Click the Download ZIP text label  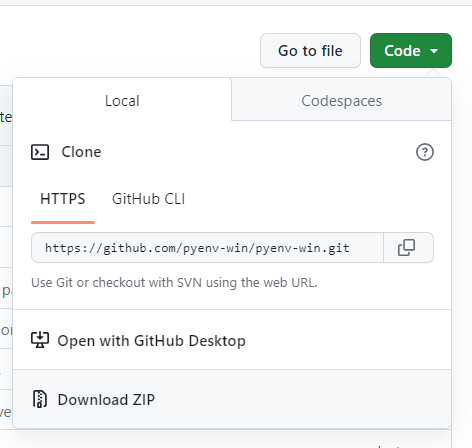pos(106,400)
